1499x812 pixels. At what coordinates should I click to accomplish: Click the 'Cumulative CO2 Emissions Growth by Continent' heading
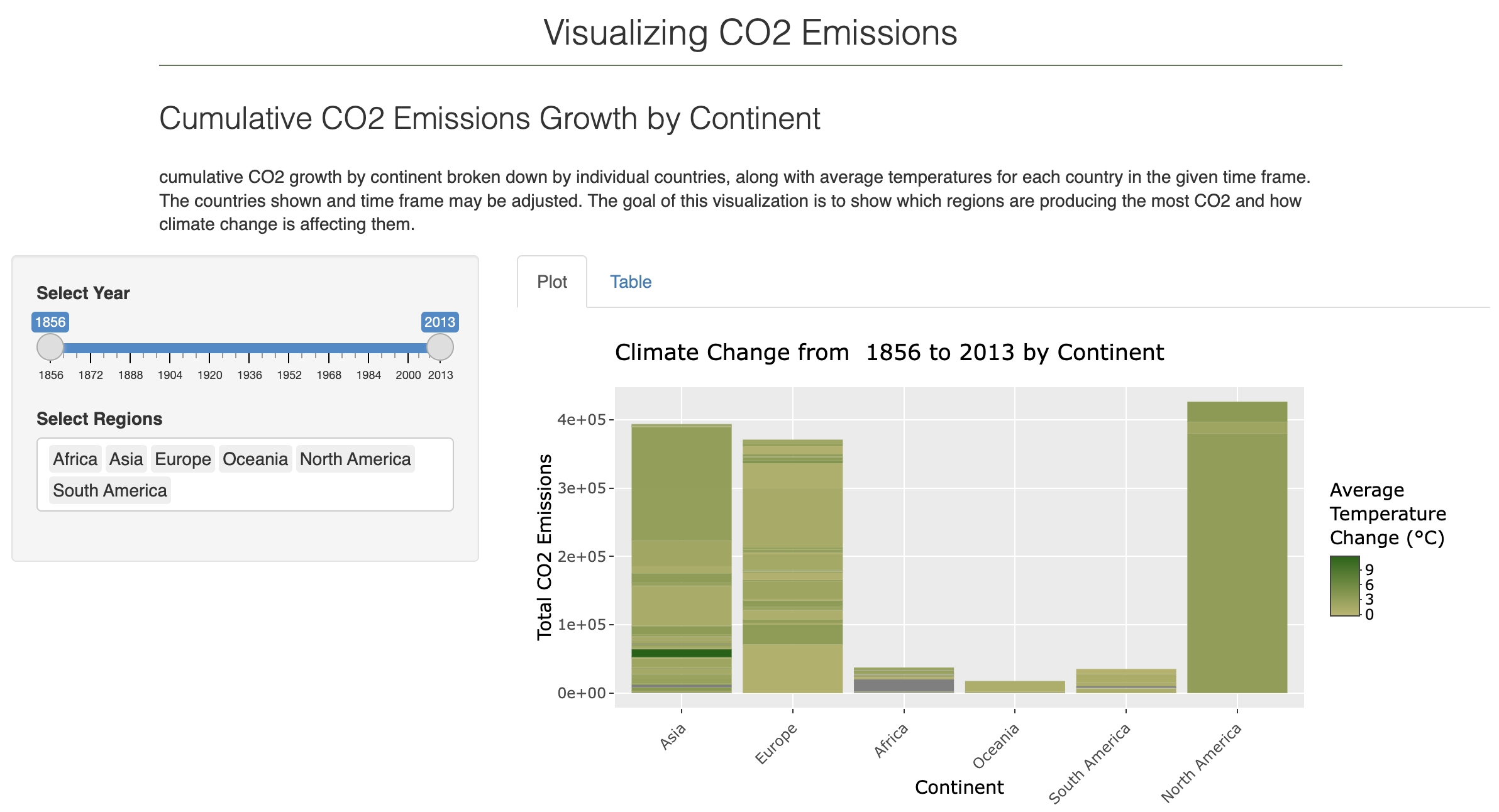[x=489, y=118]
